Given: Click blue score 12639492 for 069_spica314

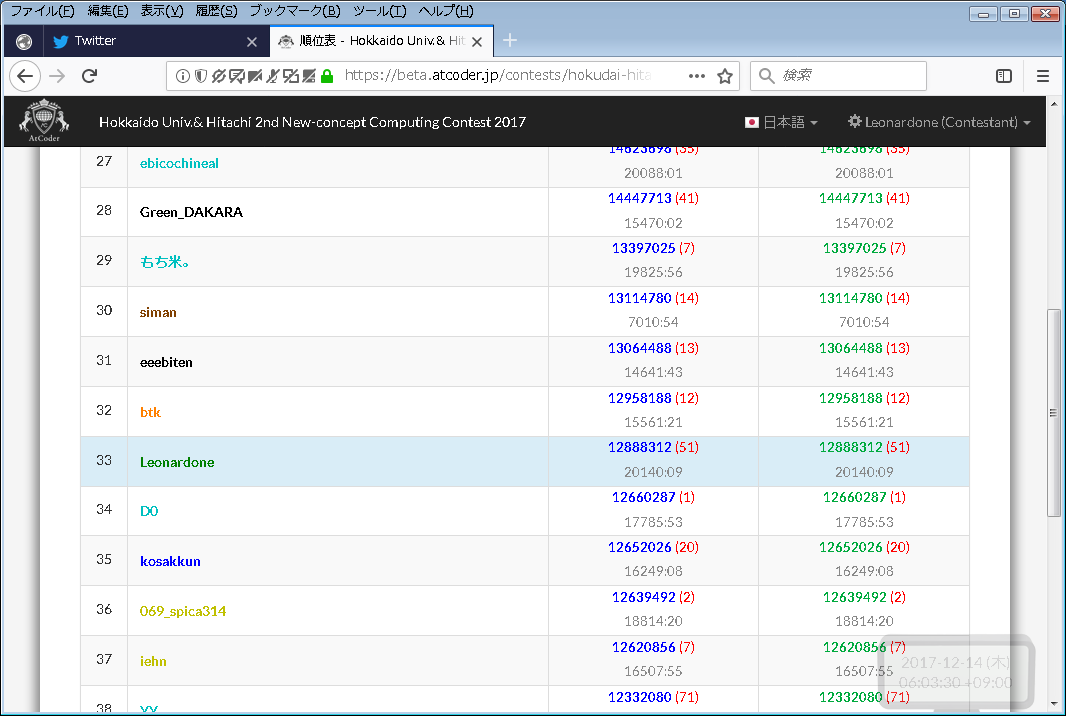Looking at the screenshot, I should (644, 598).
